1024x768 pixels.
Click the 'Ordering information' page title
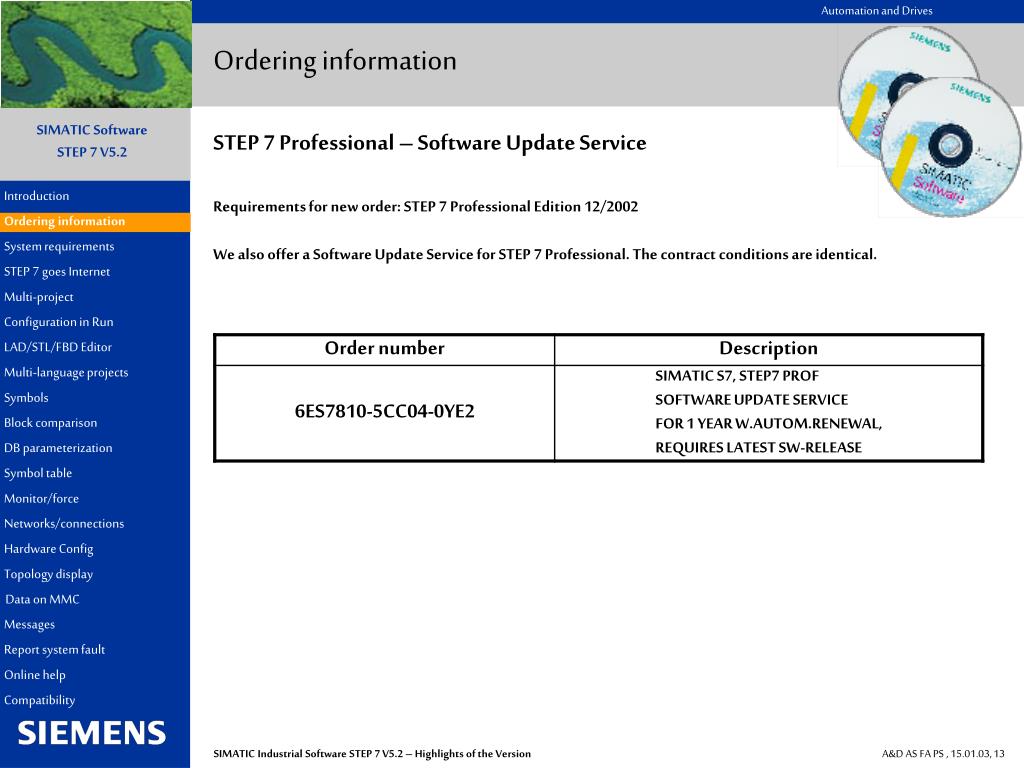point(335,61)
